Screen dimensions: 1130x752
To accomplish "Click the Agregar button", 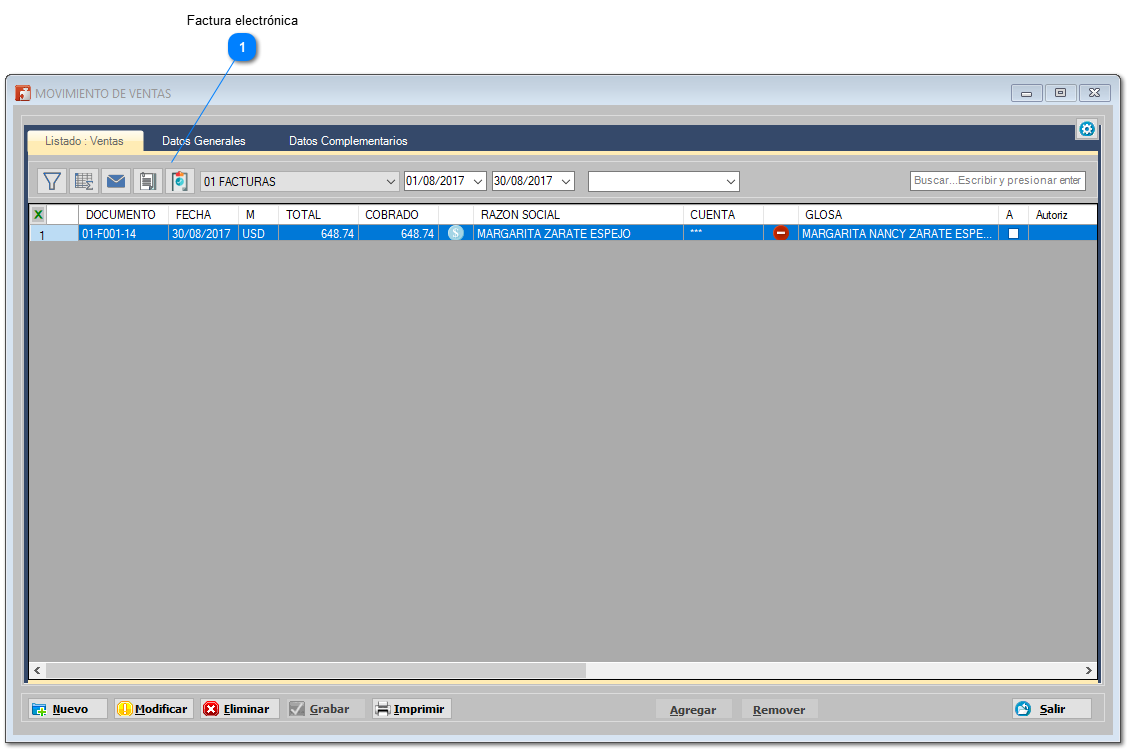I will (693, 709).
